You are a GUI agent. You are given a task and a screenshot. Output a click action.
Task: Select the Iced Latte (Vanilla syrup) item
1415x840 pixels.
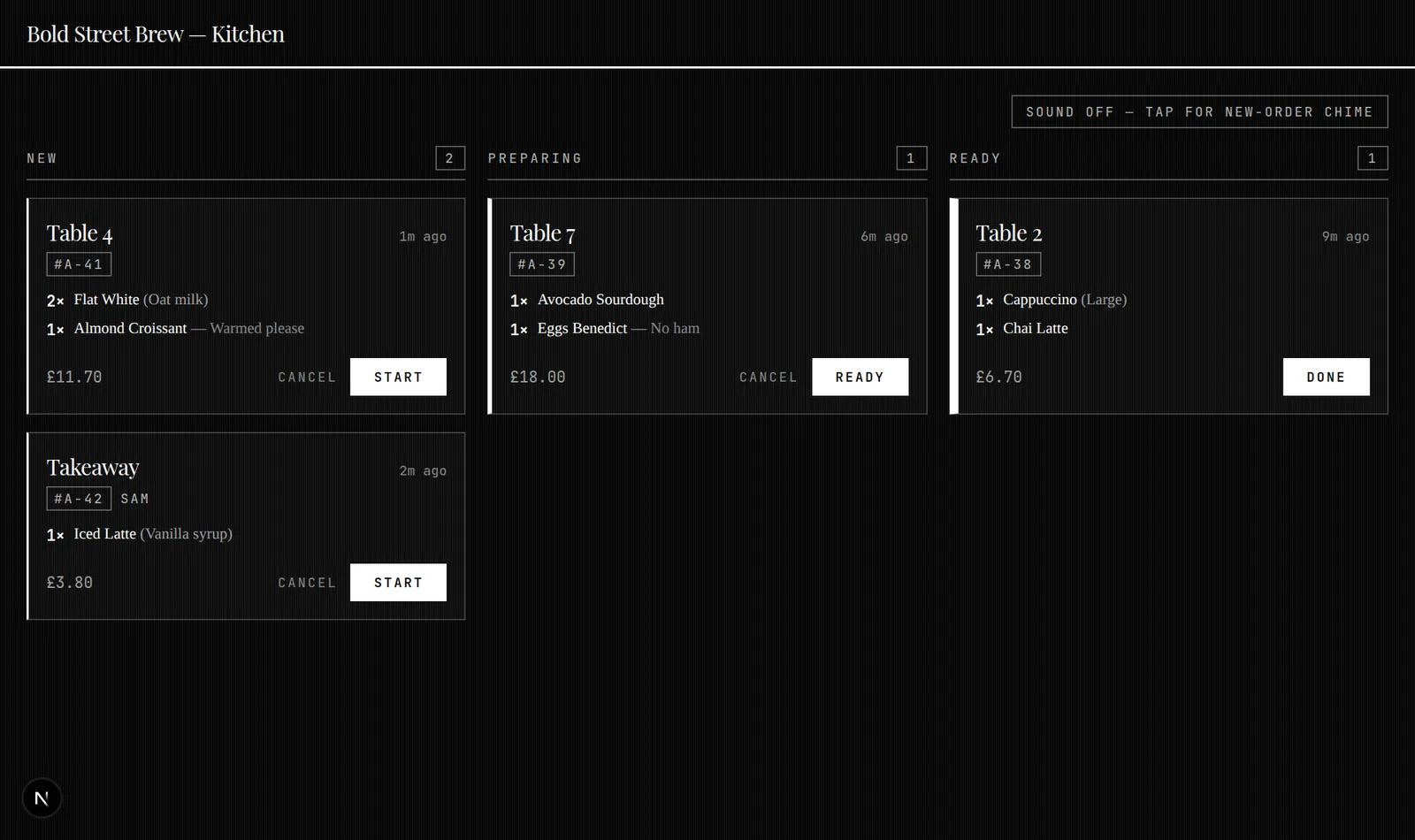pyautogui.click(x=140, y=534)
